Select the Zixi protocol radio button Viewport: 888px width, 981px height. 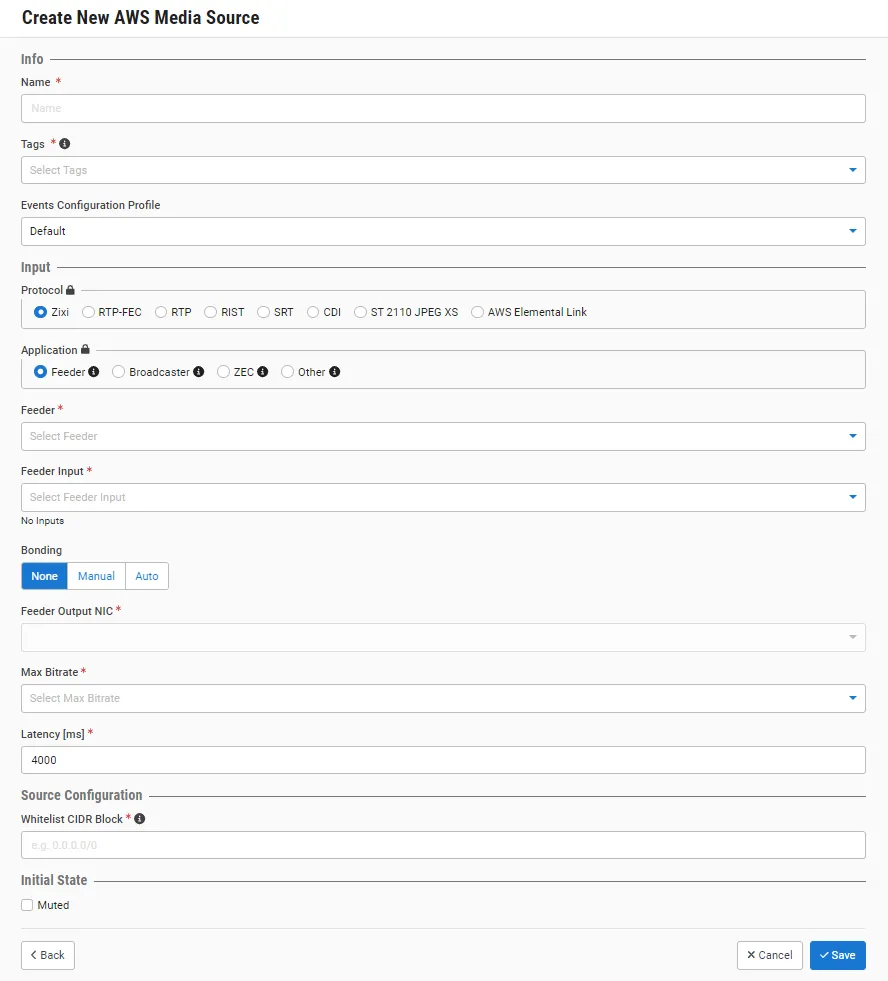tap(41, 312)
